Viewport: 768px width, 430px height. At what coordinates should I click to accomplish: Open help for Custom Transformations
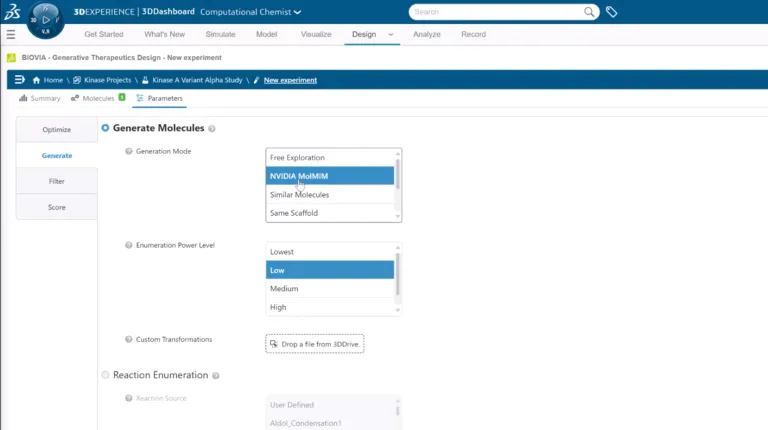129,339
